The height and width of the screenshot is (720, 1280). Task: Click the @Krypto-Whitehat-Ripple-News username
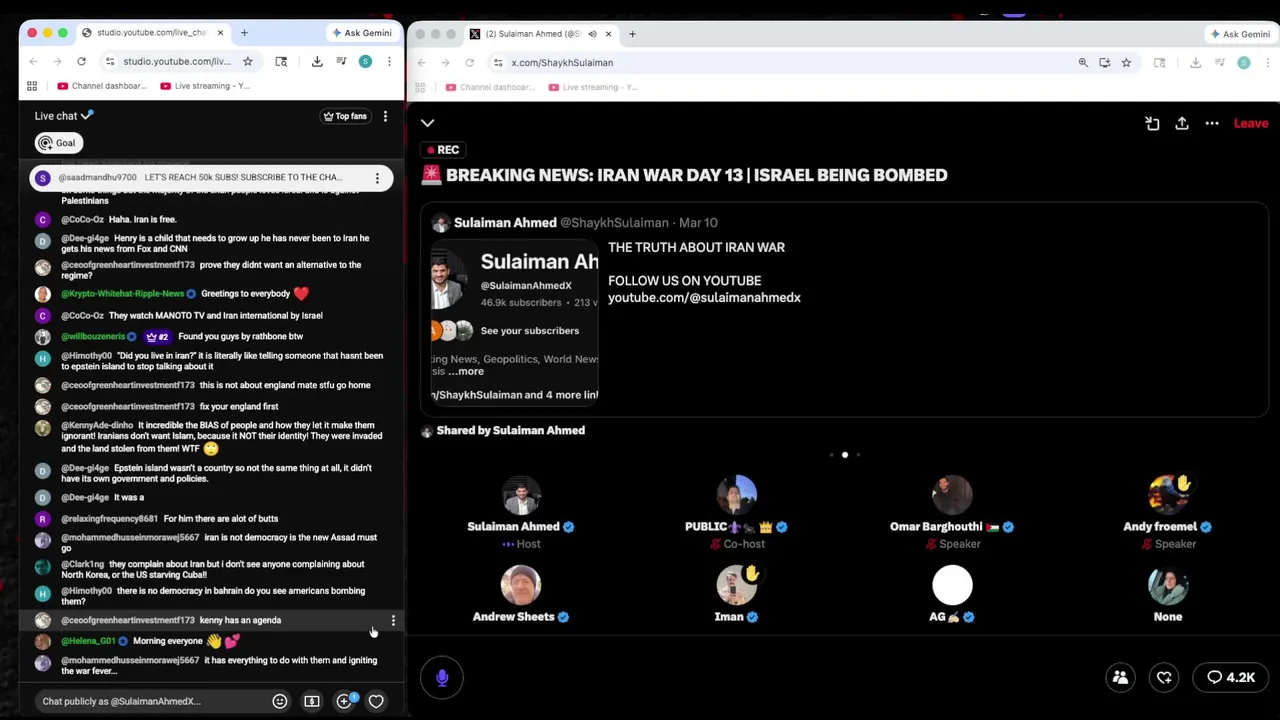tap(123, 294)
